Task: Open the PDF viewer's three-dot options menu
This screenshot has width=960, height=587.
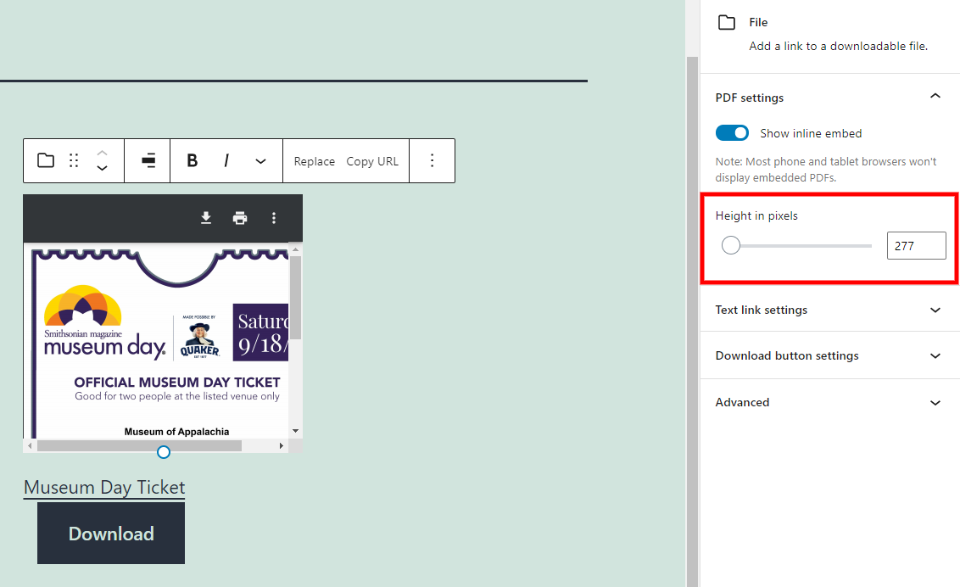Action: 274,216
